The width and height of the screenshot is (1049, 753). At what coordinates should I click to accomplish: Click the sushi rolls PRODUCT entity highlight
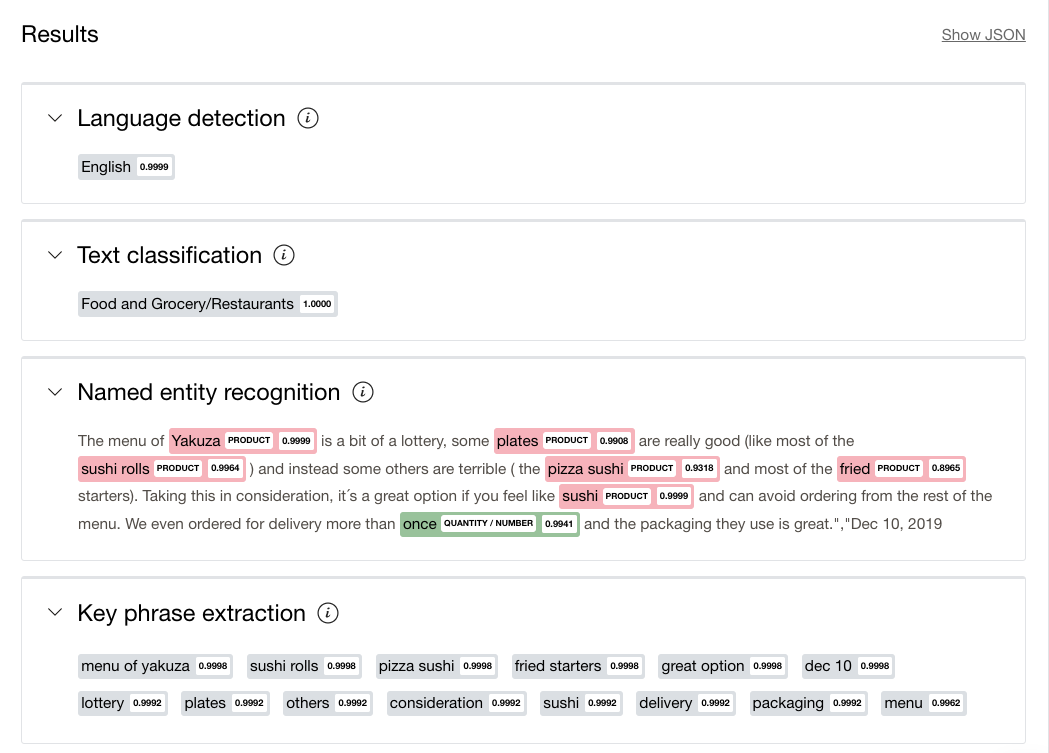[x=162, y=469]
